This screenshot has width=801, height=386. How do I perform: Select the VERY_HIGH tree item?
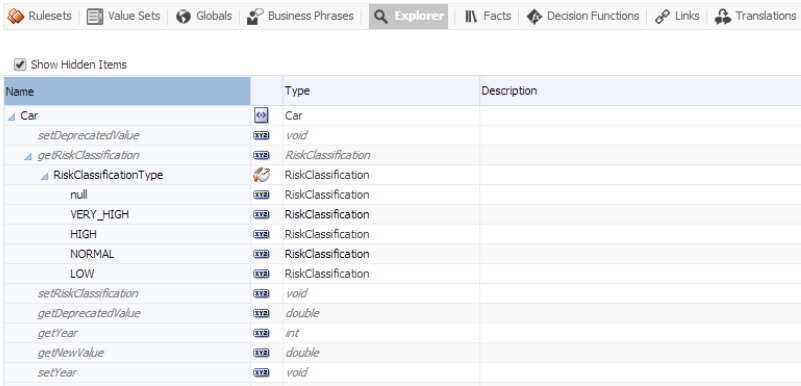[x=100, y=214]
